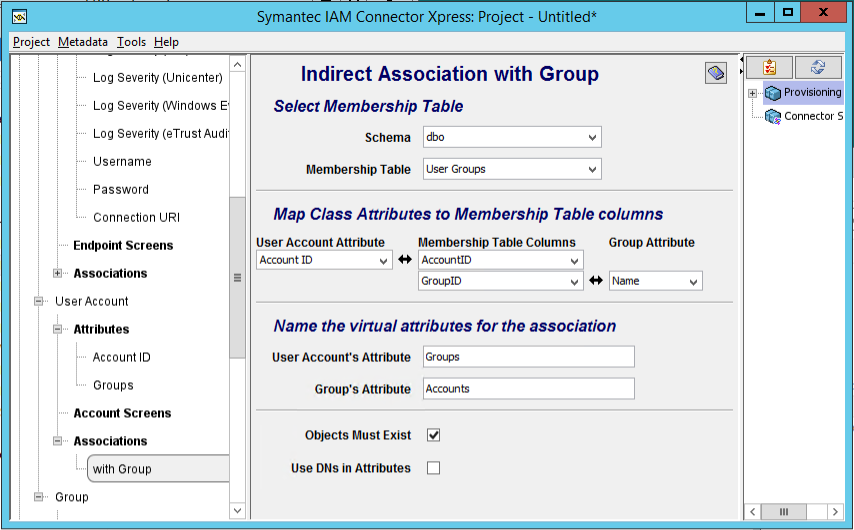The height and width of the screenshot is (530, 854).
Task: Select the Provisioning cube icon
Action: [x=773, y=93]
